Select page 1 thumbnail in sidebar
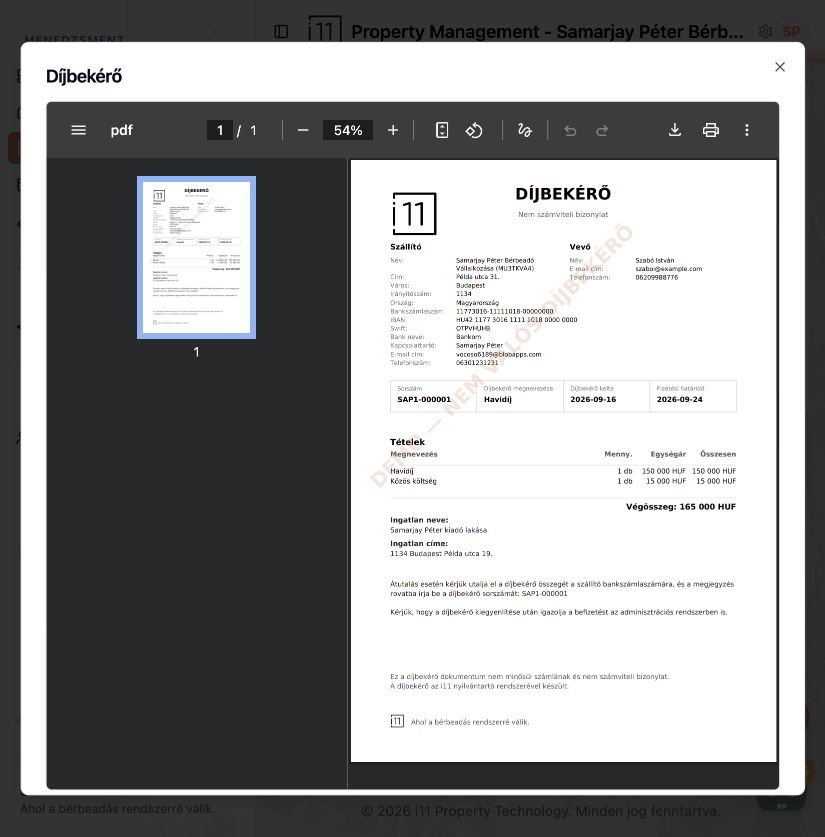The image size is (825, 837). tap(196, 257)
